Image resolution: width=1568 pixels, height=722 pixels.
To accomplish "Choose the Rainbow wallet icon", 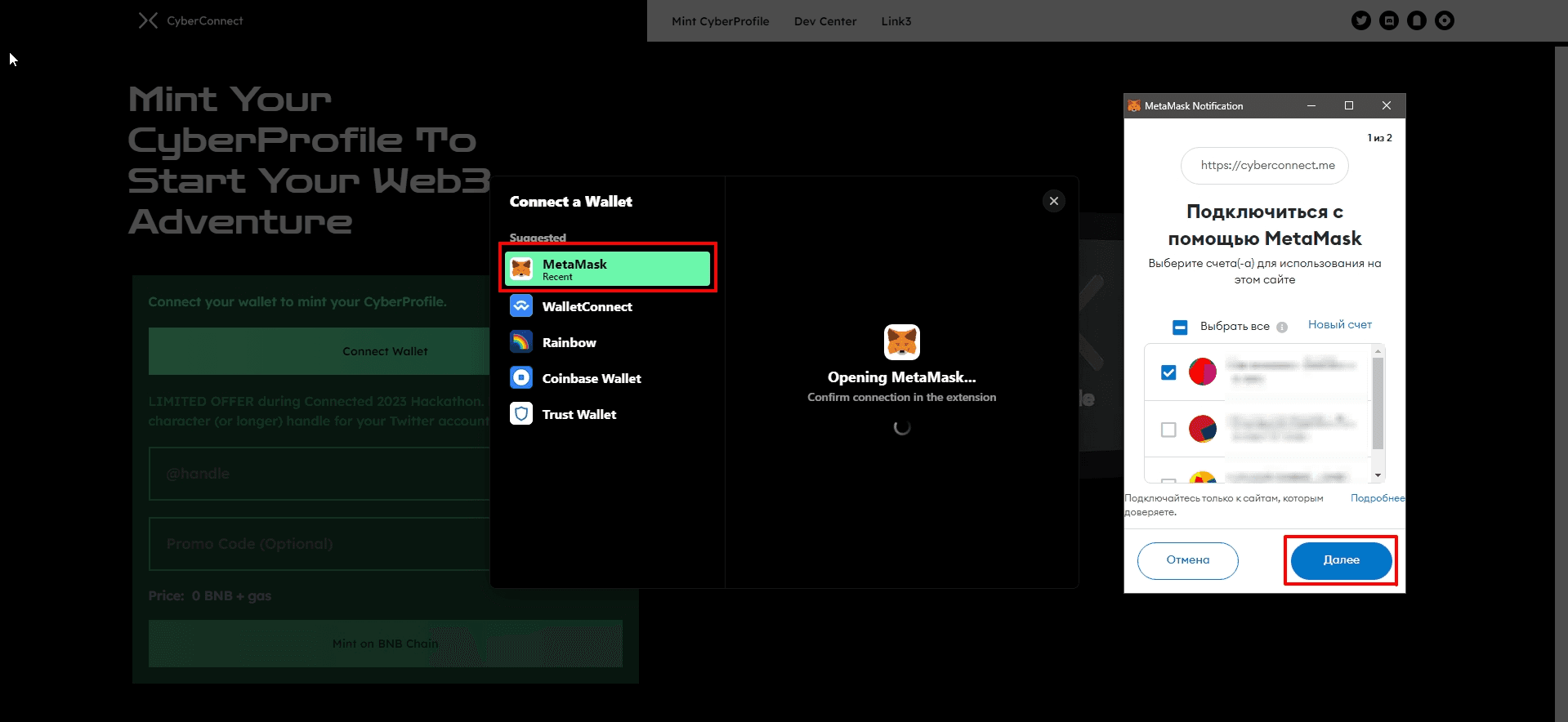I will click(521, 342).
